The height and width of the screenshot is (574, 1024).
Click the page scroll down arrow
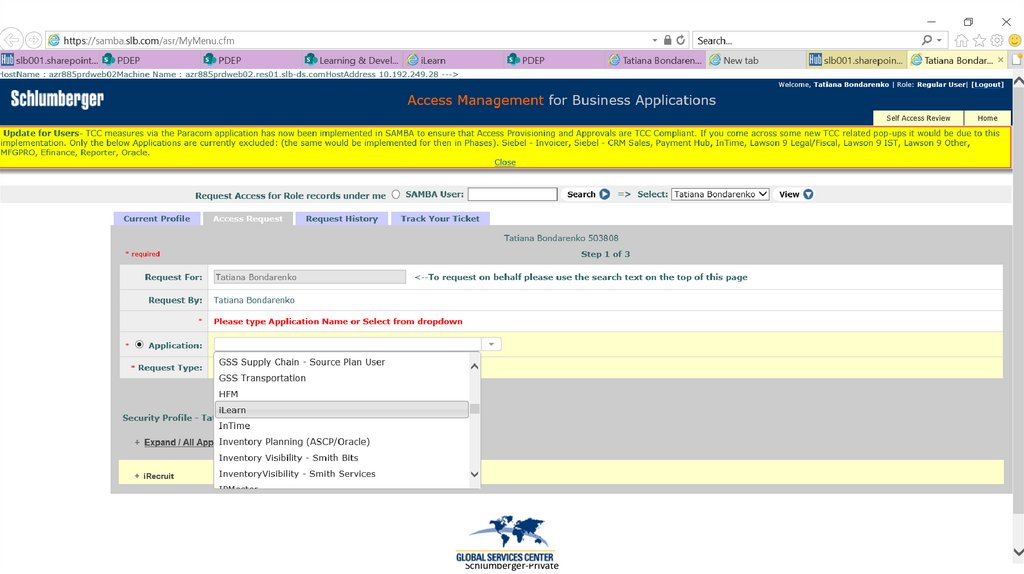click(1018, 552)
